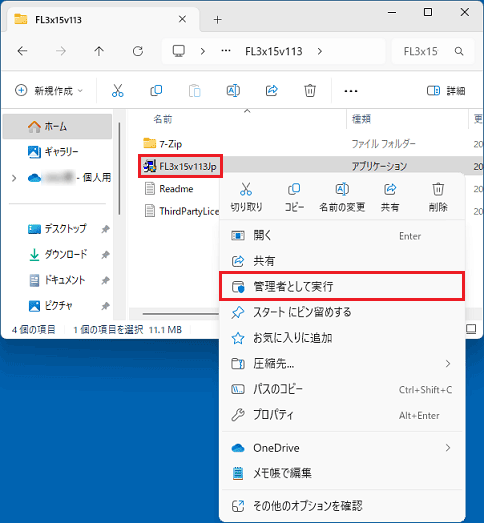
Task: Select the Readme file
Action: (169, 189)
